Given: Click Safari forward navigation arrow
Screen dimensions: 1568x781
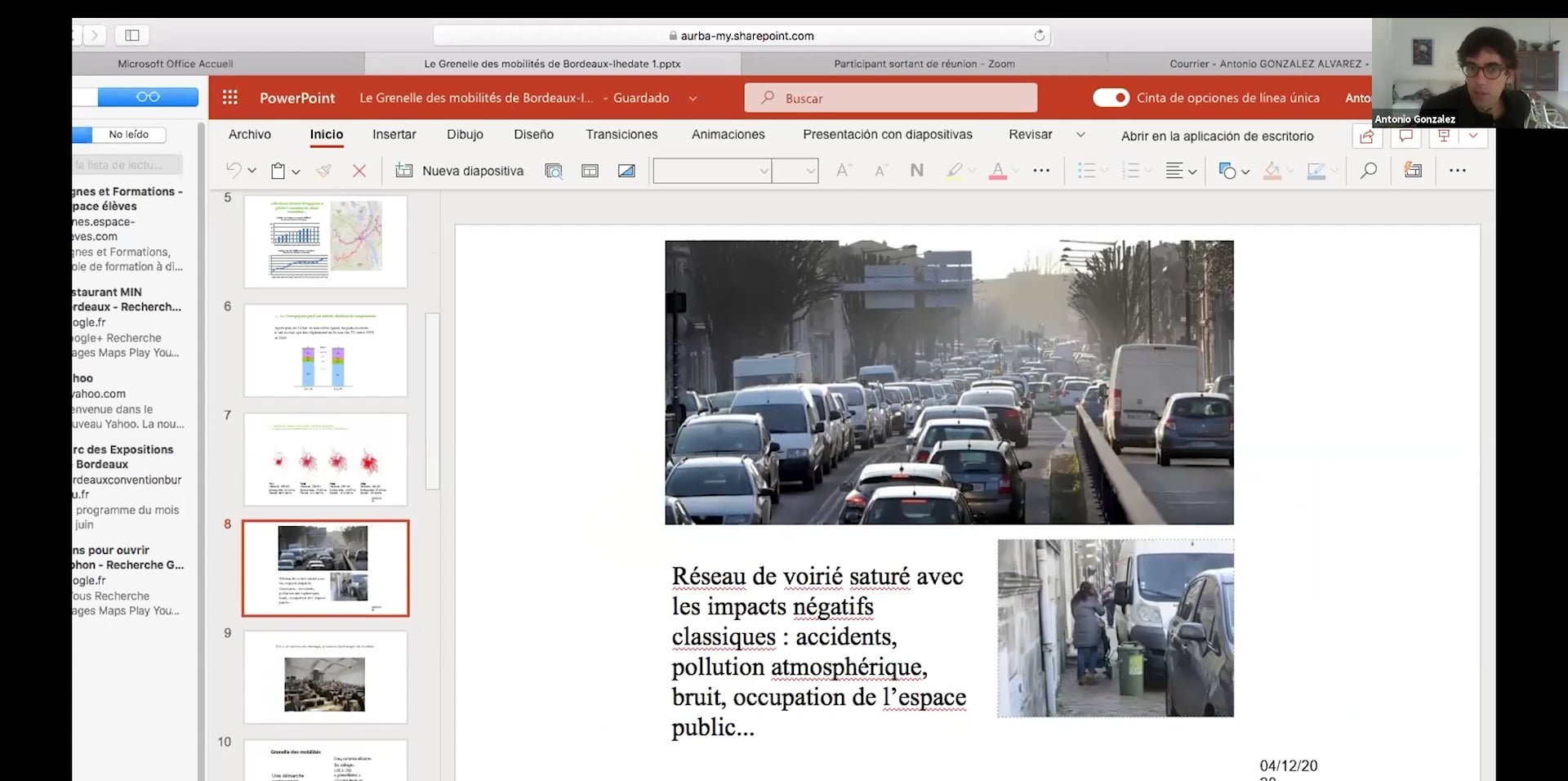Looking at the screenshot, I should pyautogui.click(x=95, y=35).
